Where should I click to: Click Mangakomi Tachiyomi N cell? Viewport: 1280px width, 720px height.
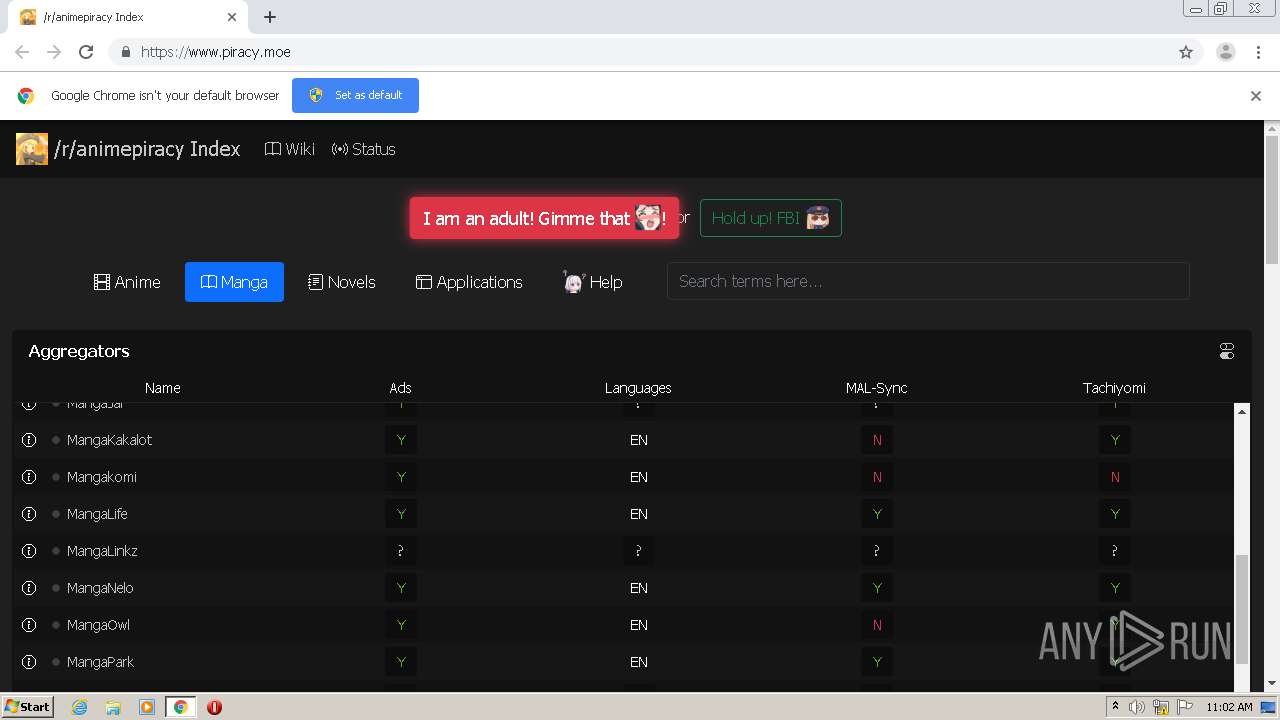(x=1115, y=477)
